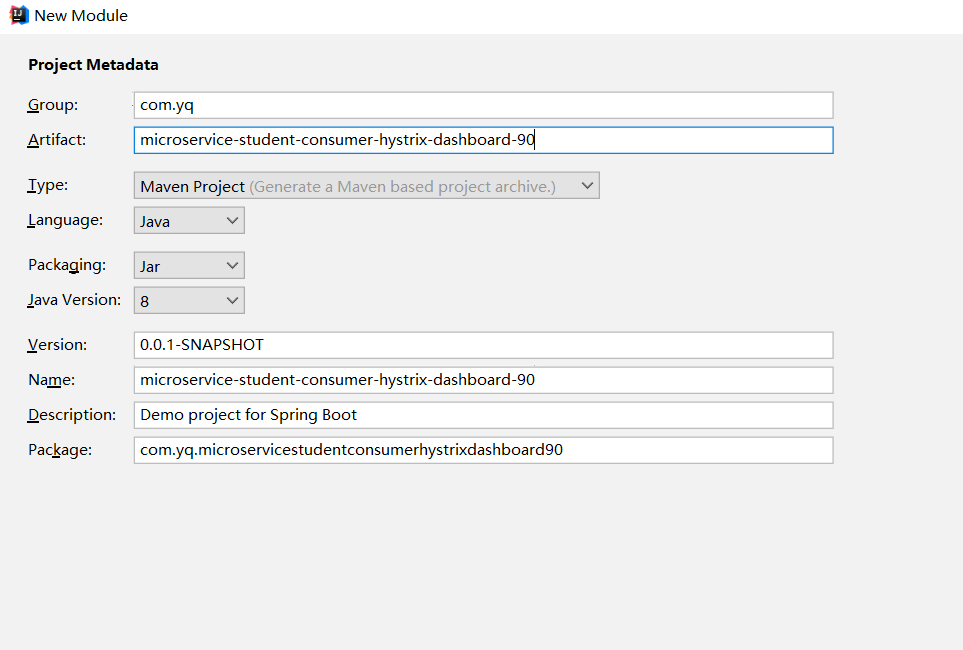Click the Java Version label

click(74, 300)
